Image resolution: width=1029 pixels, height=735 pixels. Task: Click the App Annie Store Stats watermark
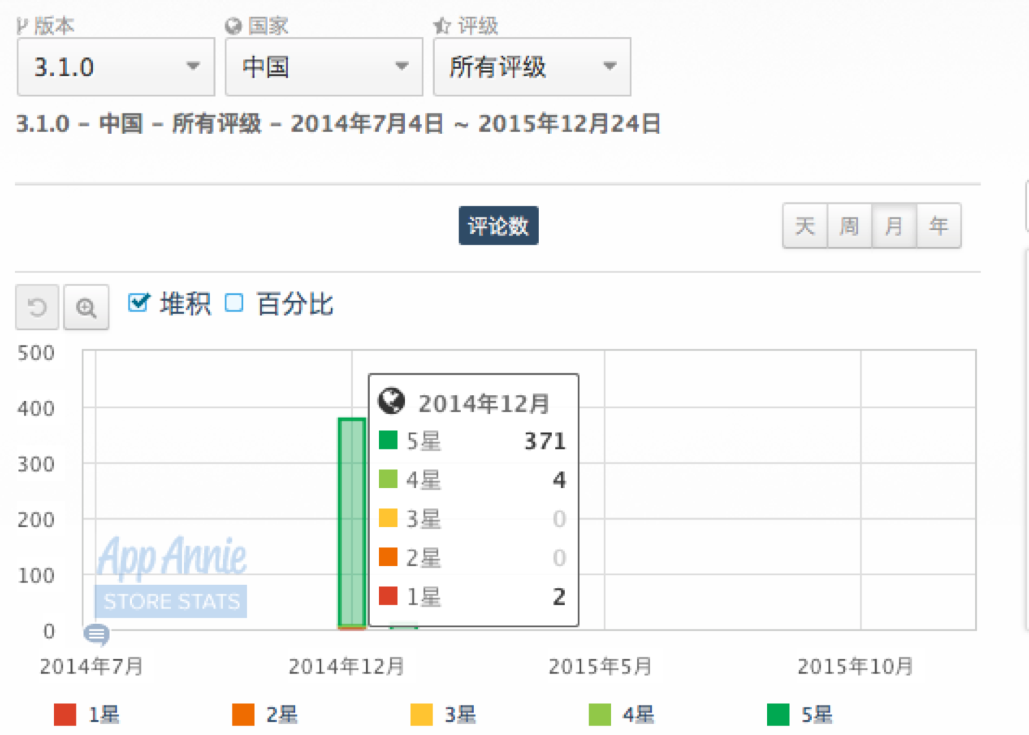[x=171, y=576]
